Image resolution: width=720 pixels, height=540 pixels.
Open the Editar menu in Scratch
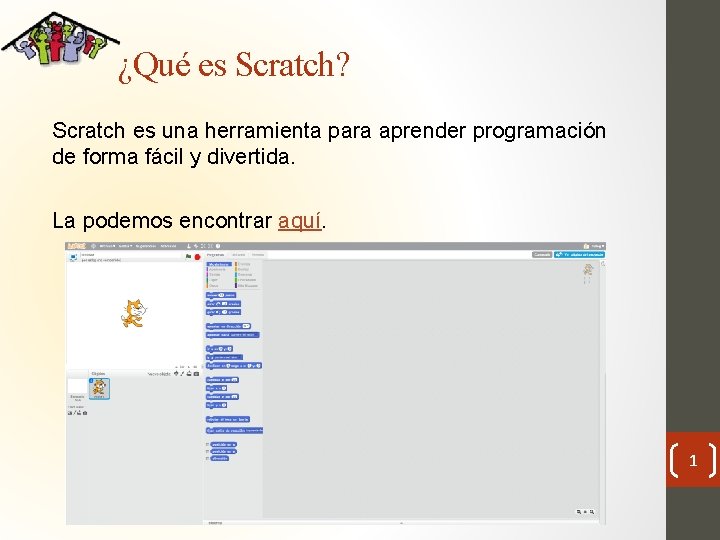(125, 246)
